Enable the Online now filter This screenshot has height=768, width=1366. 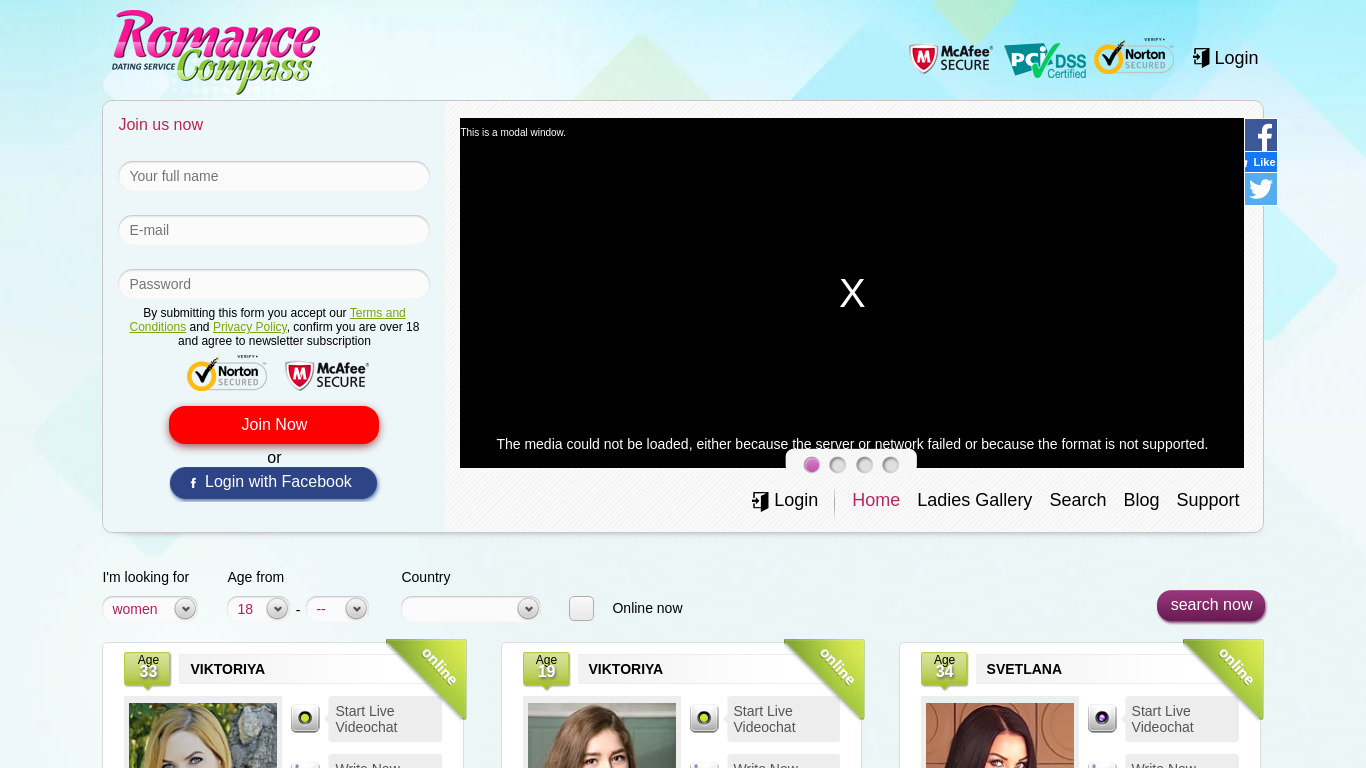tap(581, 608)
